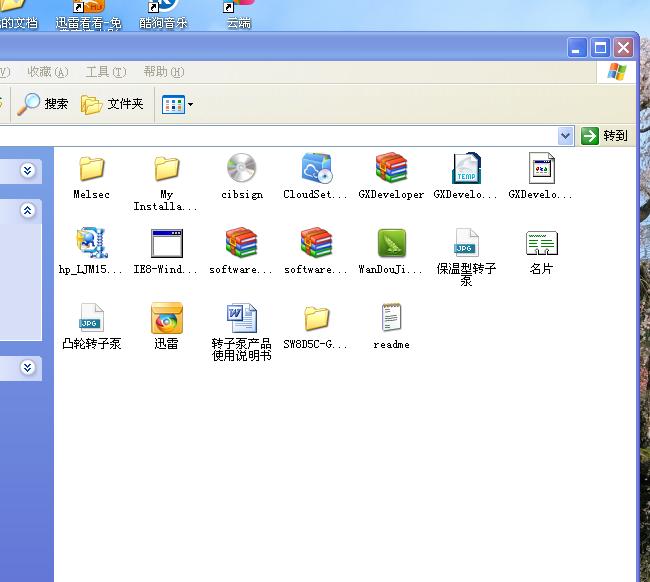Select the 名片 spreadsheet file
Screen dimensions: 650x582
pyautogui.click(x=541, y=244)
